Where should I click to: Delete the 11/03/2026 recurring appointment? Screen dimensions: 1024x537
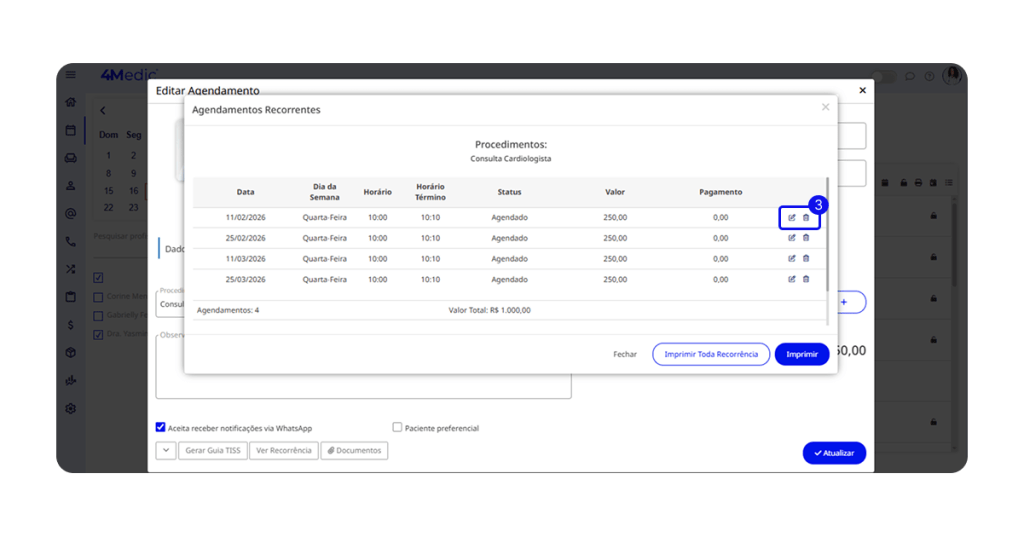[x=806, y=259]
